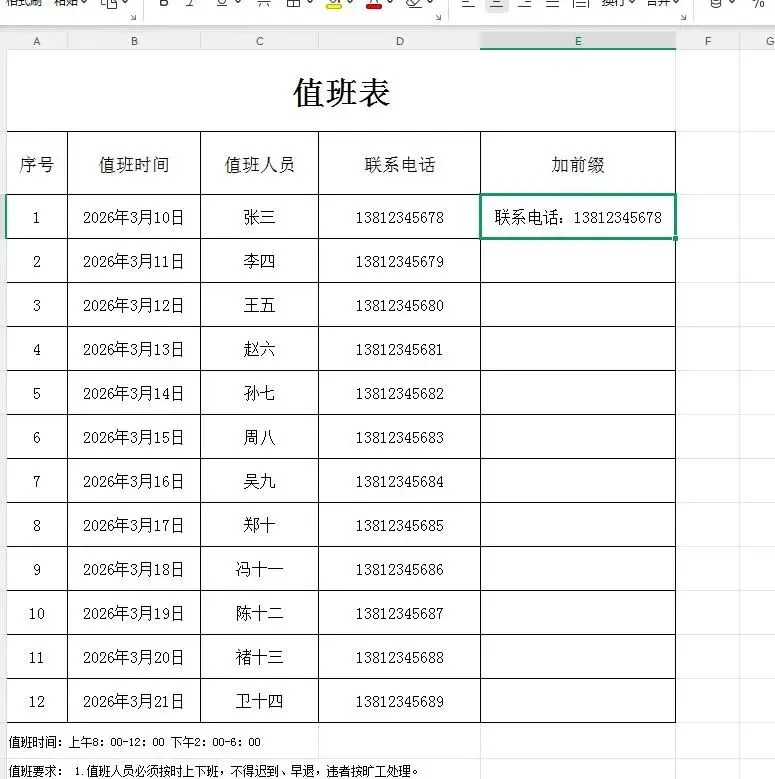775x779 pixels.
Task: Select phone number cell 13812345689
Action: pyautogui.click(x=399, y=701)
